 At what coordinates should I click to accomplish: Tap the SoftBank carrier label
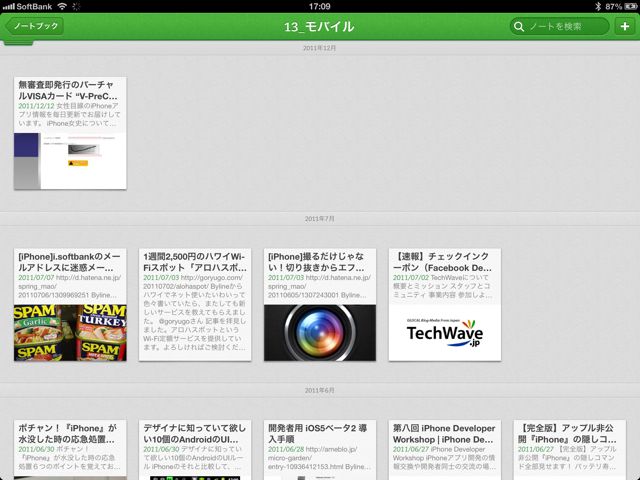click(34, 7)
